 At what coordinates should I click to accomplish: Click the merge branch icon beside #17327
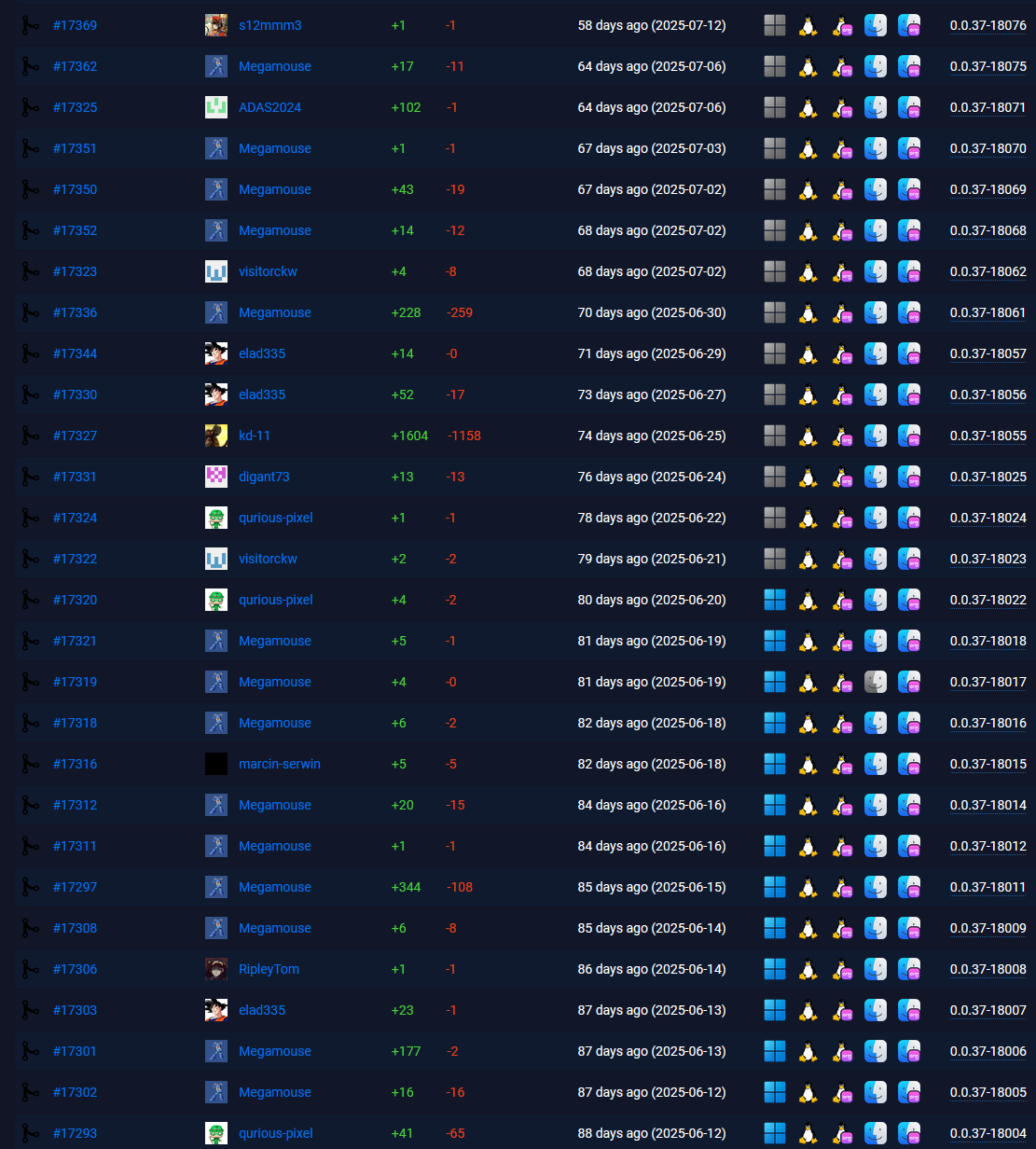click(31, 436)
